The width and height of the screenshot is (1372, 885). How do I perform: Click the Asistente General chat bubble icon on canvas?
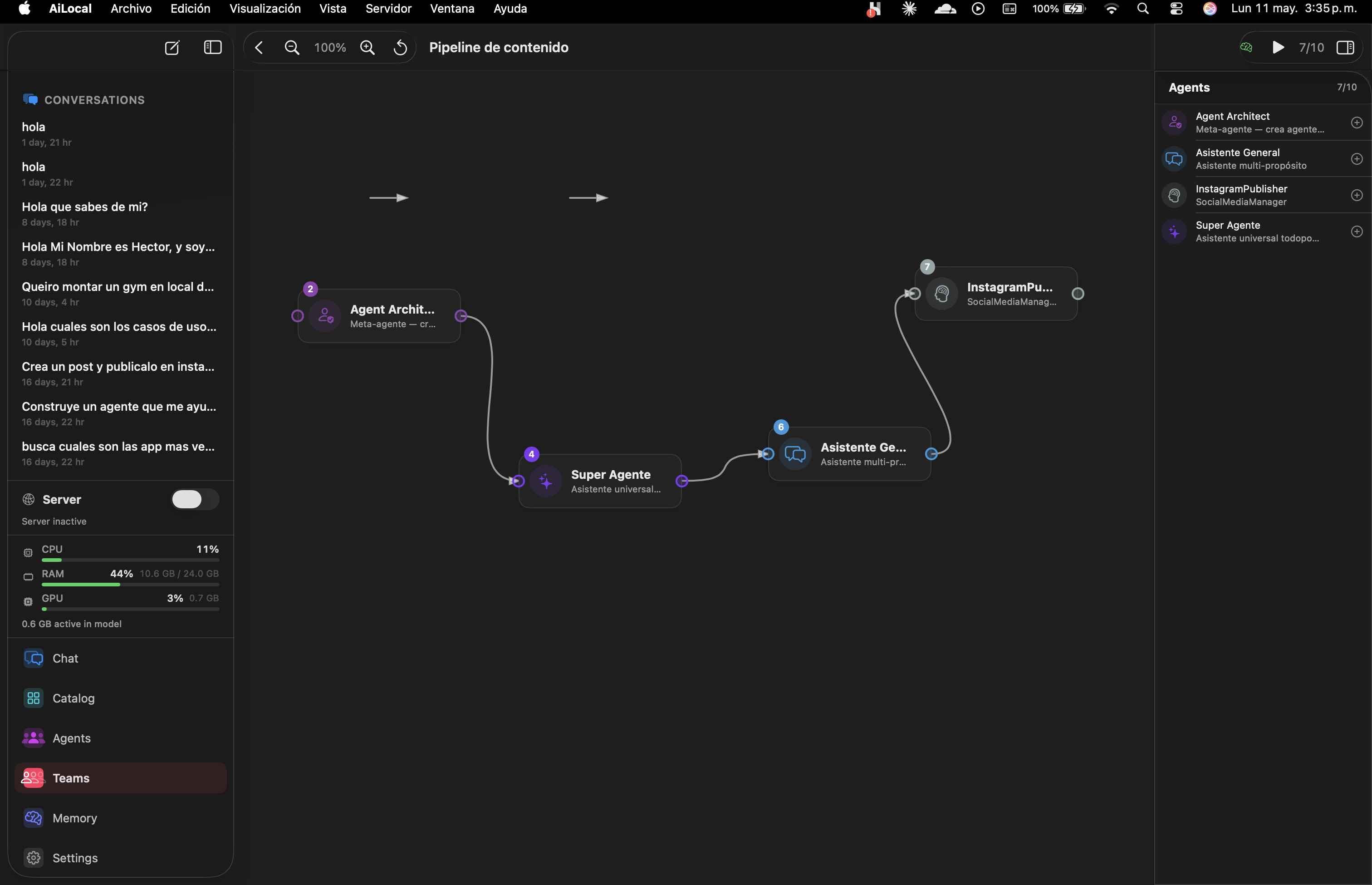click(x=795, y=454)
